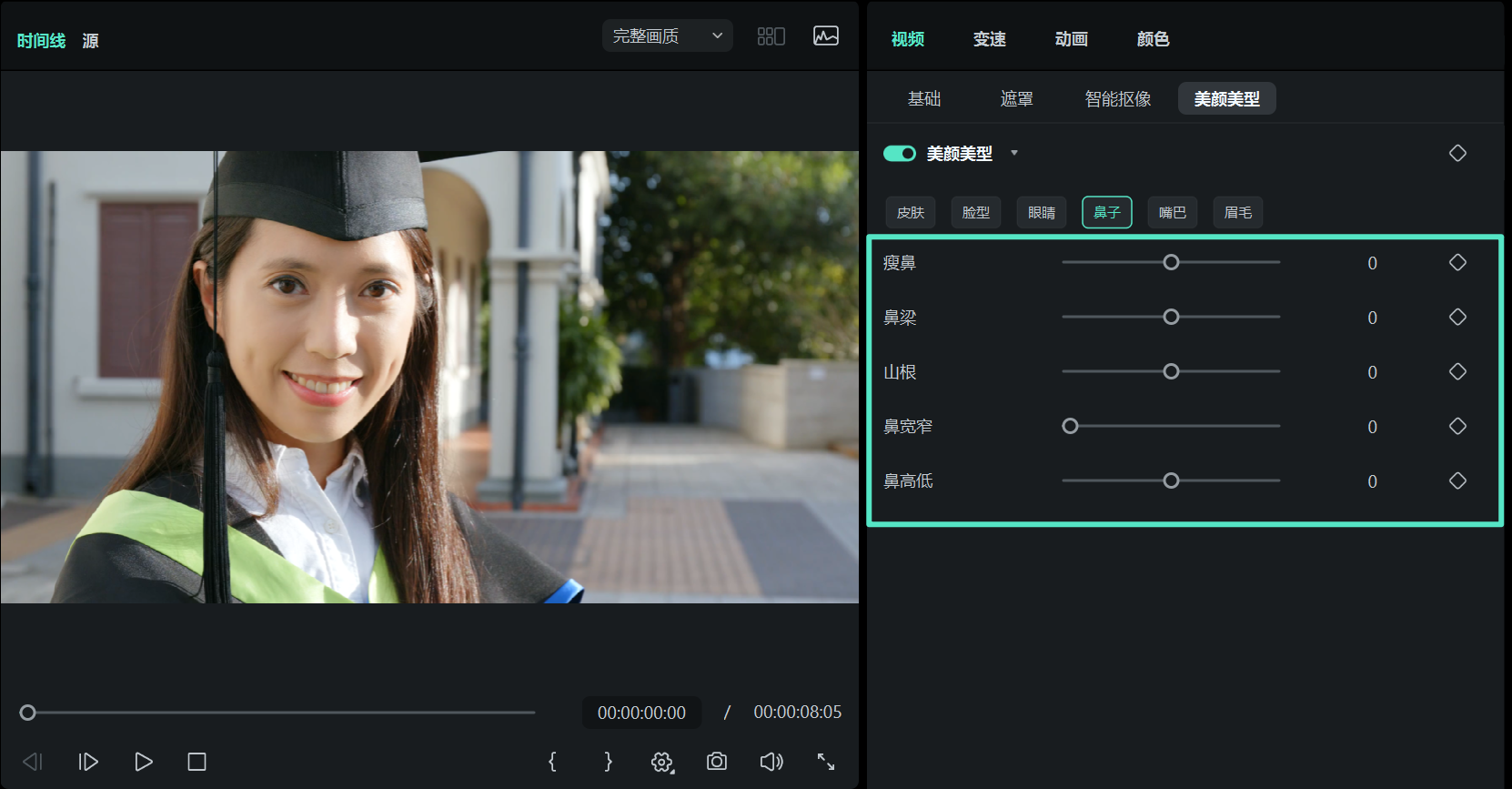1512x789 pixels.
Task: Open playback settings gear icon
Action: (662, 762)
